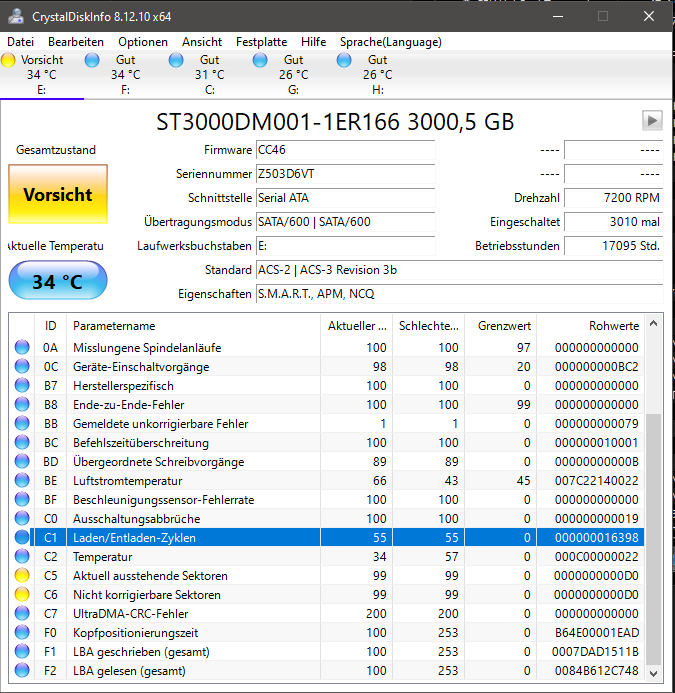Open the Ansicht menu

point(202,42)
